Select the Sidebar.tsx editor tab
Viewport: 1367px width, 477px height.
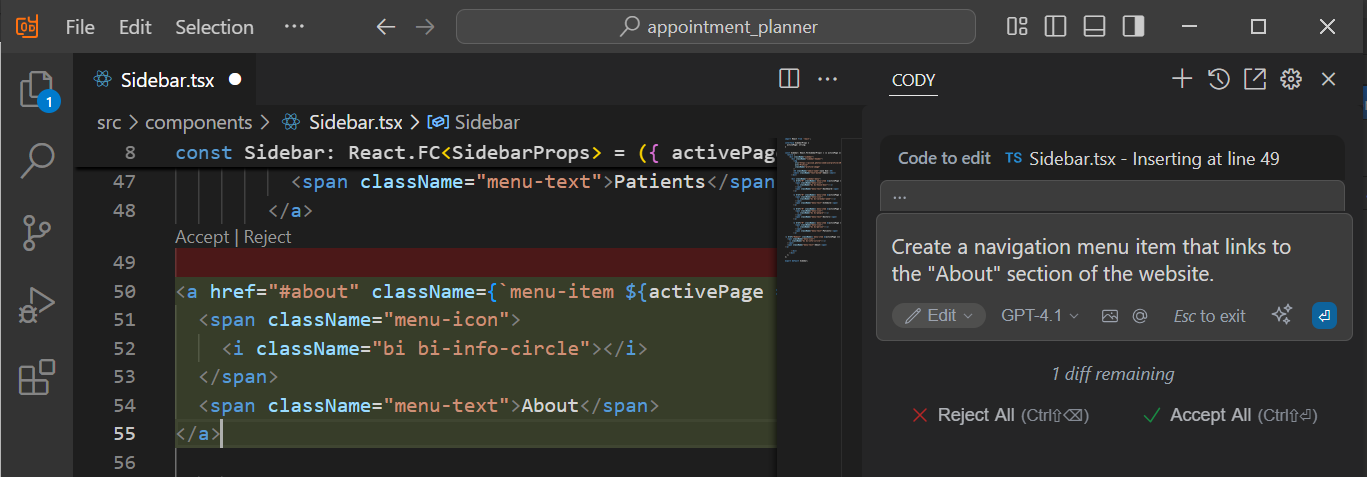pyautogui.click(x=167, y=80)
